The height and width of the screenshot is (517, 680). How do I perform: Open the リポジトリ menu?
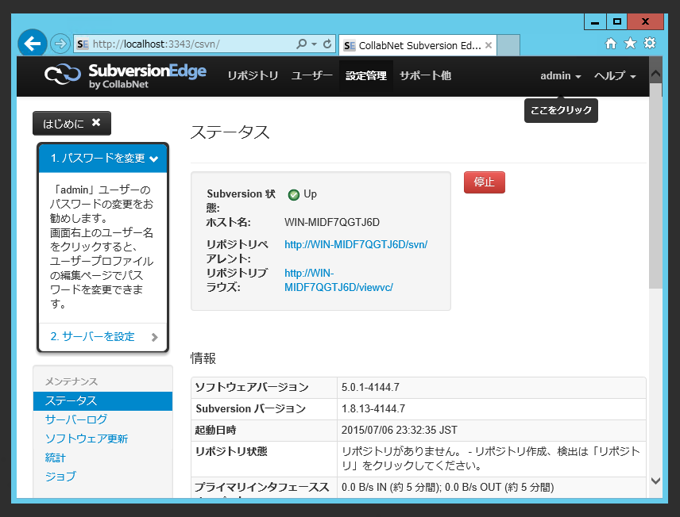253,76
